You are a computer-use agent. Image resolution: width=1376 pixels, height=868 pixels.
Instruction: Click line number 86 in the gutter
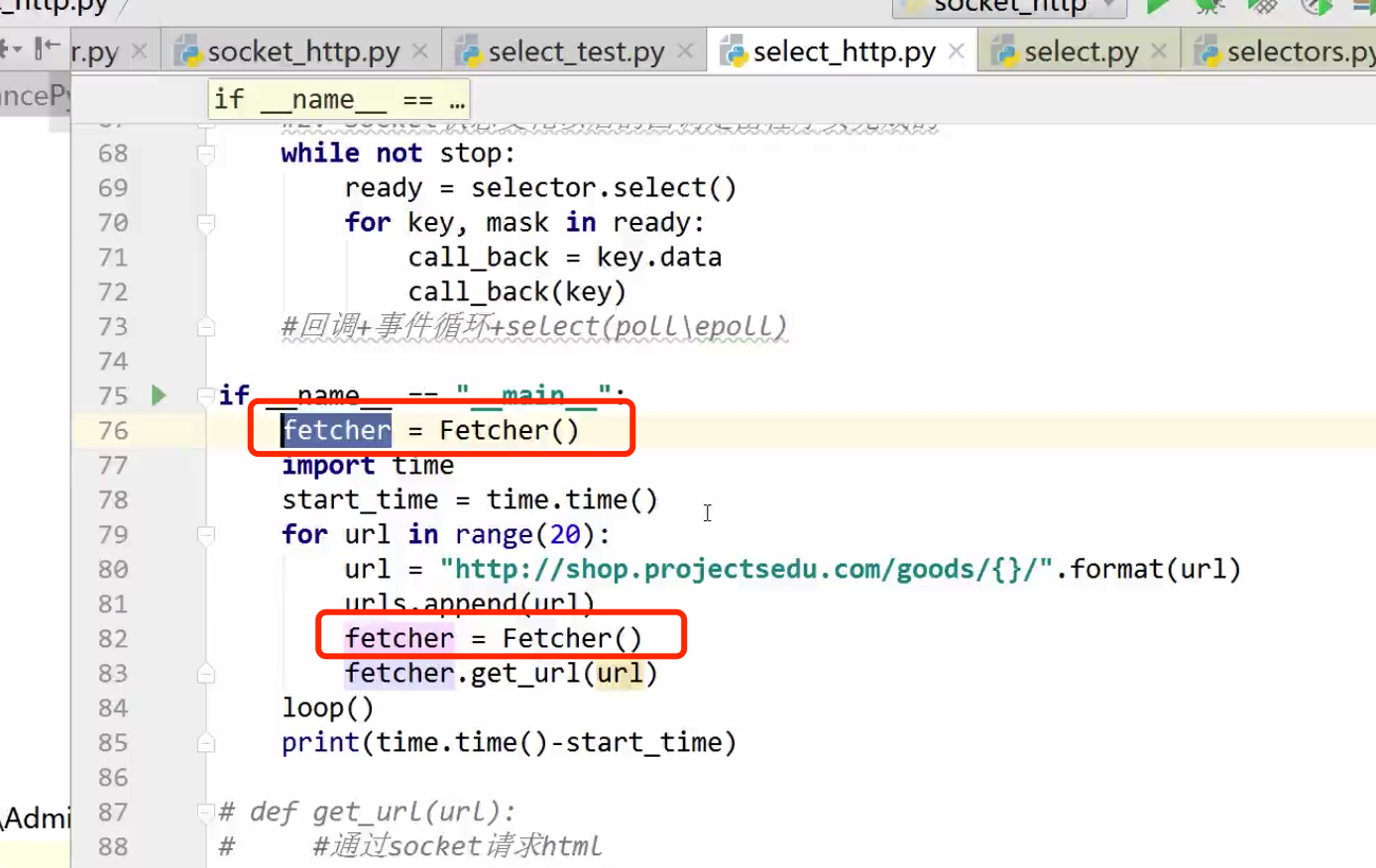click(113, 778)
